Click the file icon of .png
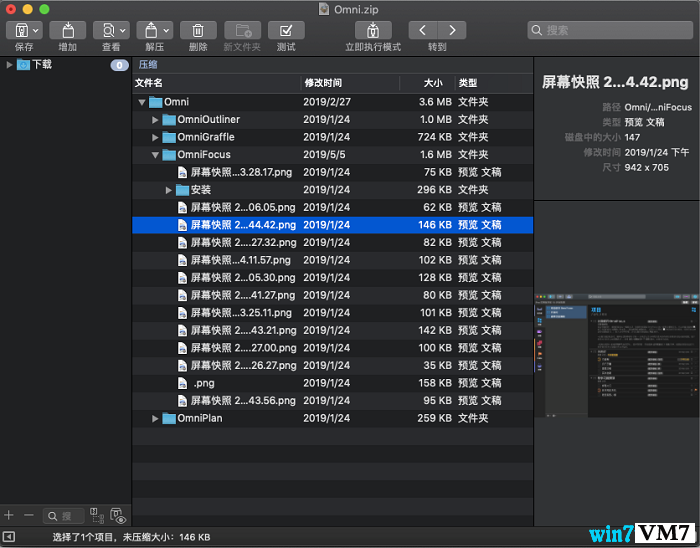Image resolution: width=700 pixels, height=548 pixels. click(x=182, y=383)
